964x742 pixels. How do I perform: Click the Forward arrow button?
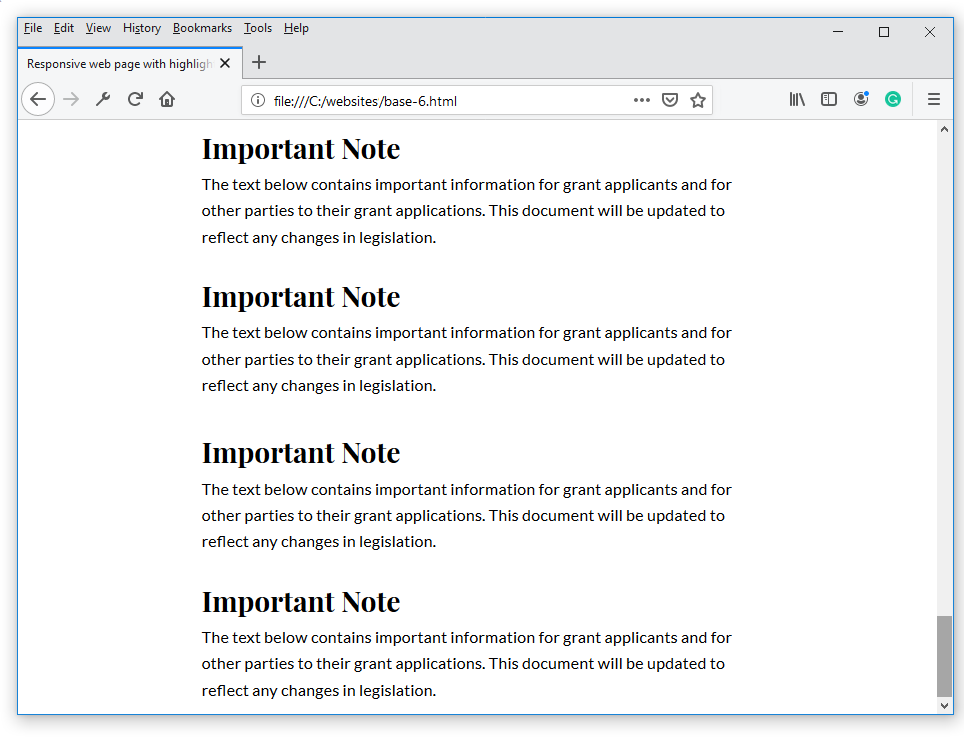[x=71, y=99]
